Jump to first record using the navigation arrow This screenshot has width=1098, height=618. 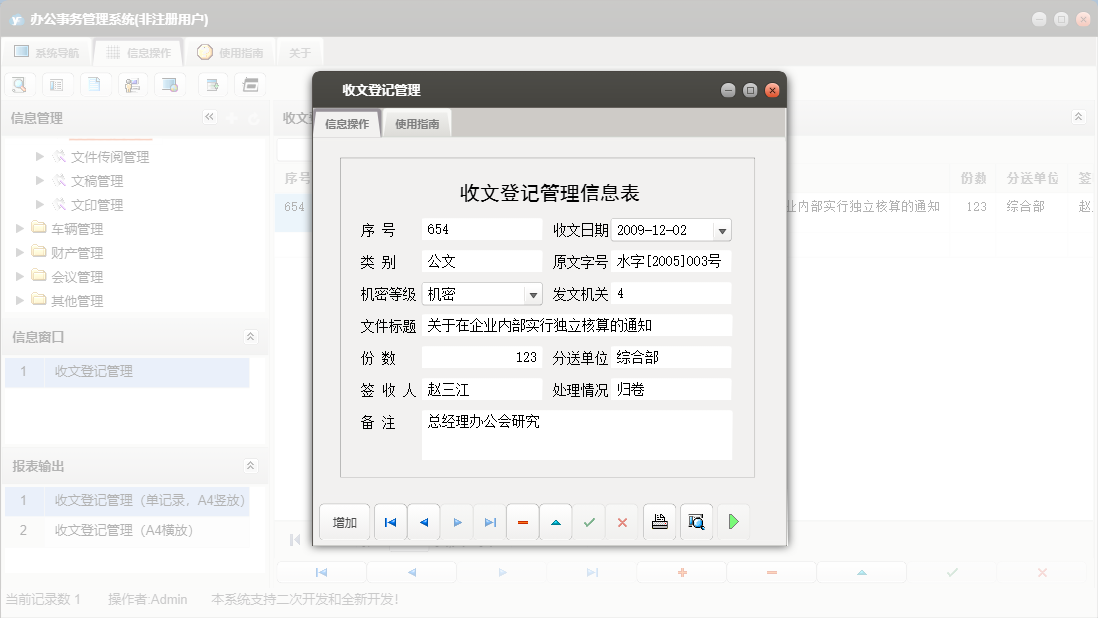click(x=390, y=521)
